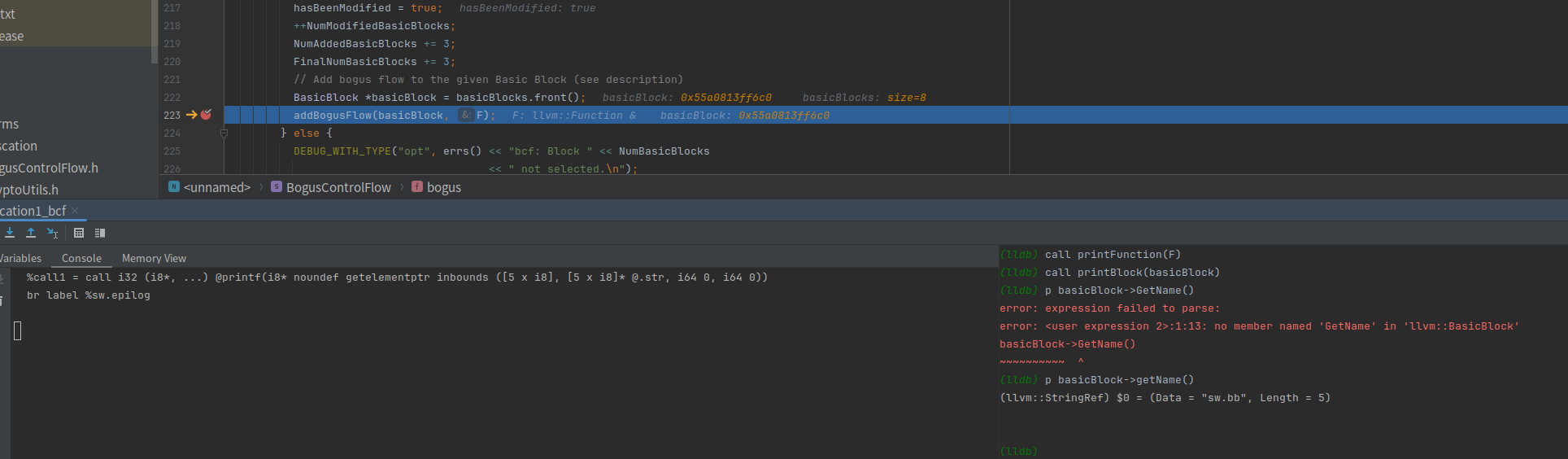
Task: Click the Run to Cursor icon
Action: pyautogui.click(x=52, y=233)
